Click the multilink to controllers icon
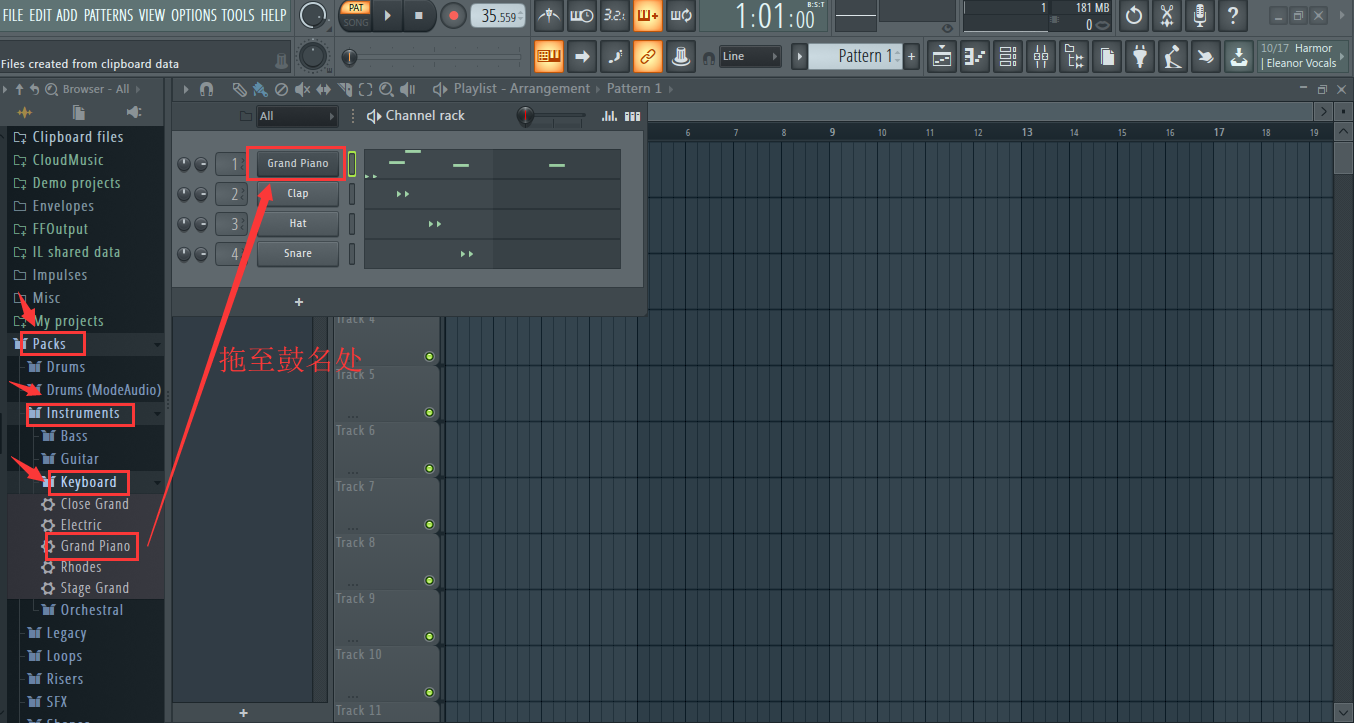The width and height of the screenshot is (1354, 723). (681, 56)
